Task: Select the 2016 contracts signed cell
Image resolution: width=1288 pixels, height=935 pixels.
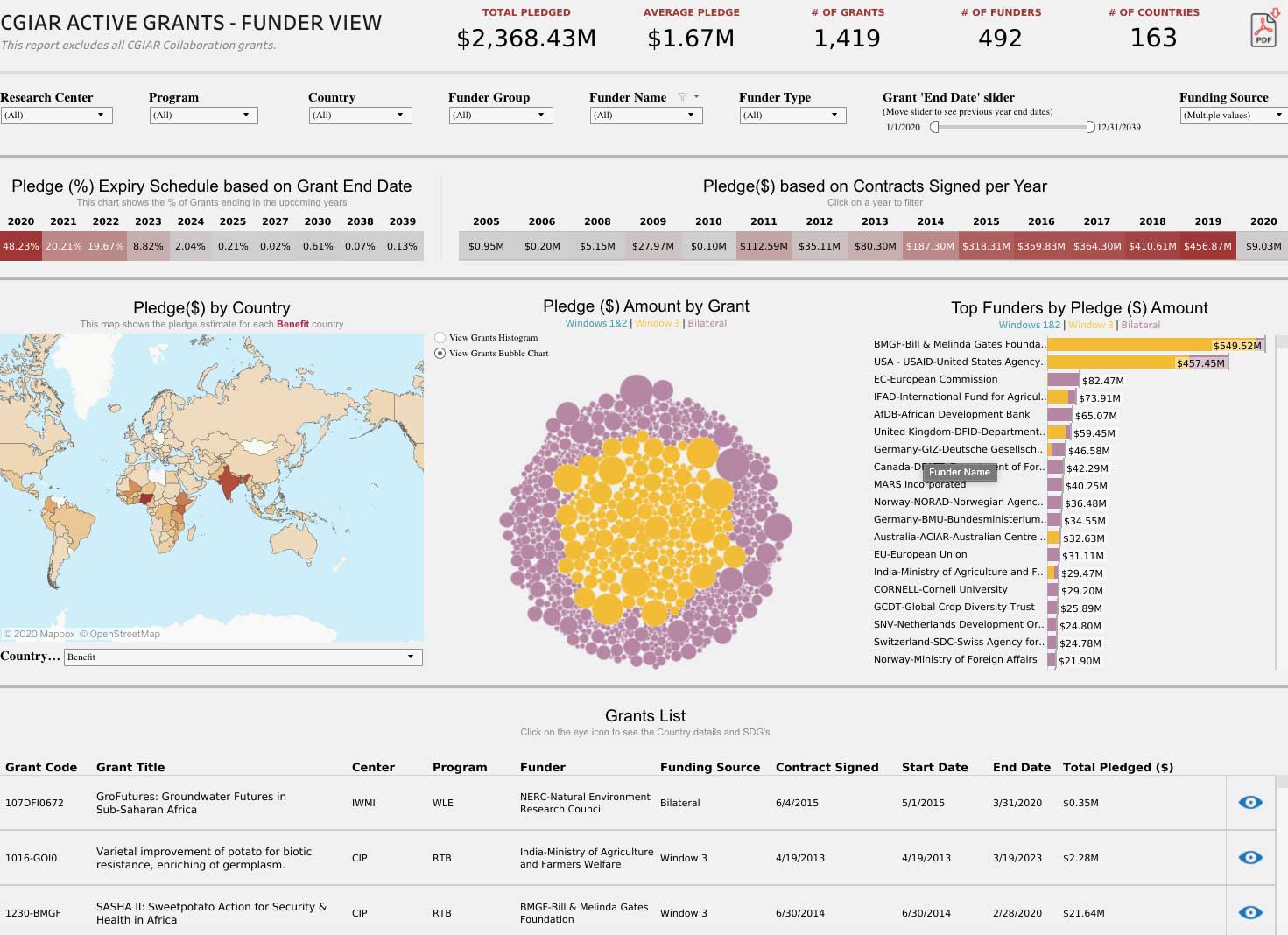Action: point(1041,246)
